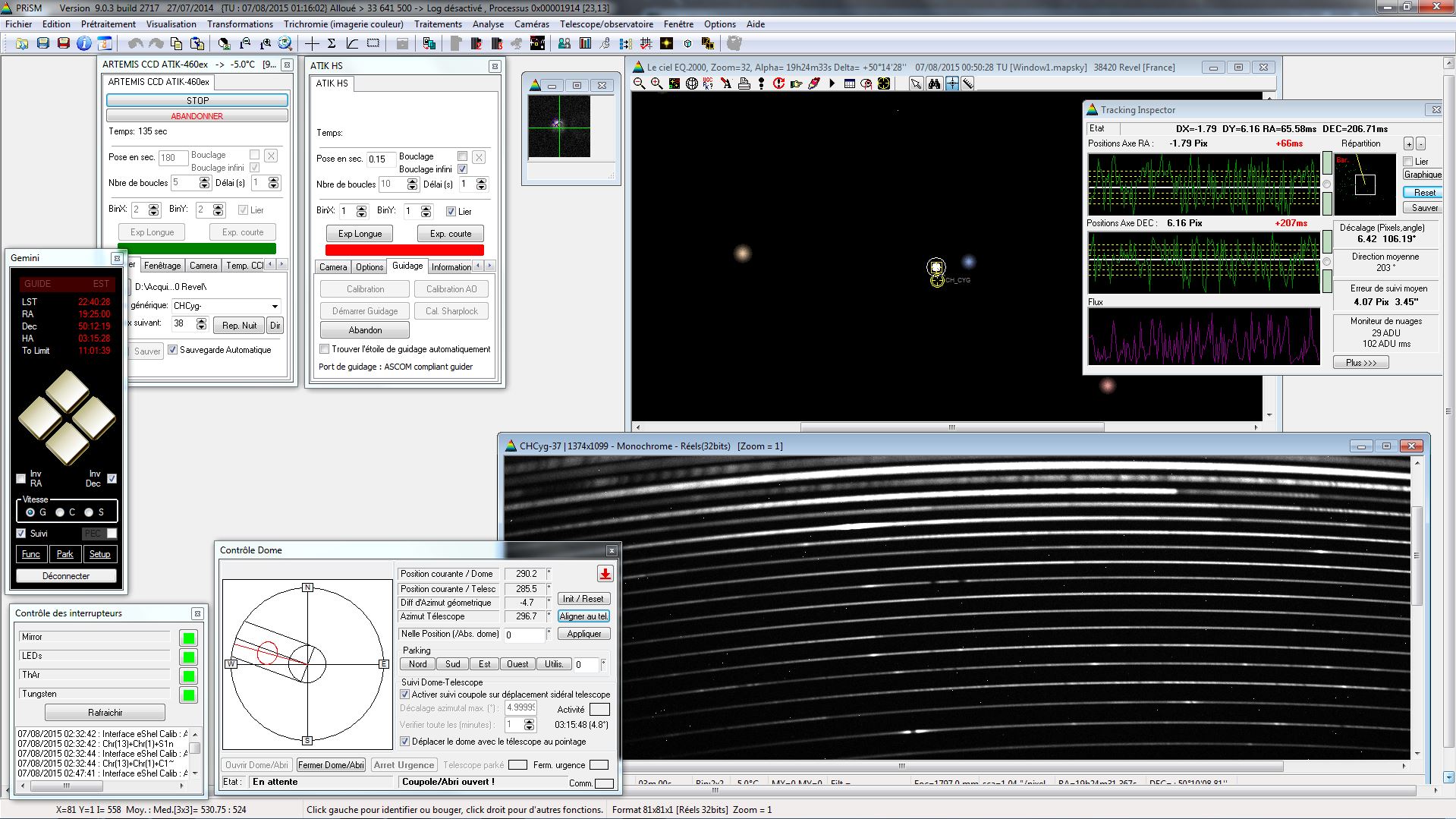
Task: Switch to the Options tab in ATIK HS
Action: [370, 267]
